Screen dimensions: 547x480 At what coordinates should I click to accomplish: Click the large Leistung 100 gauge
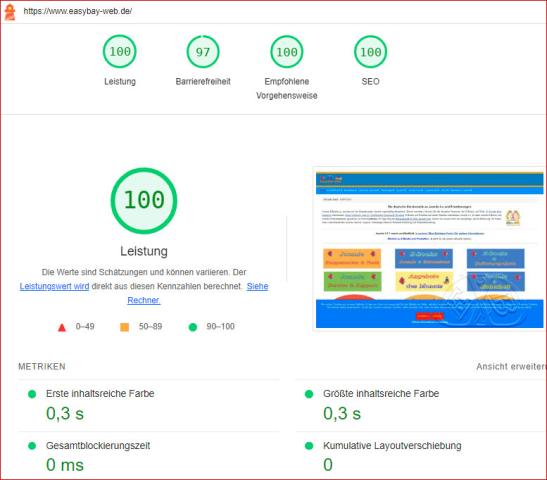coord(144,201)
